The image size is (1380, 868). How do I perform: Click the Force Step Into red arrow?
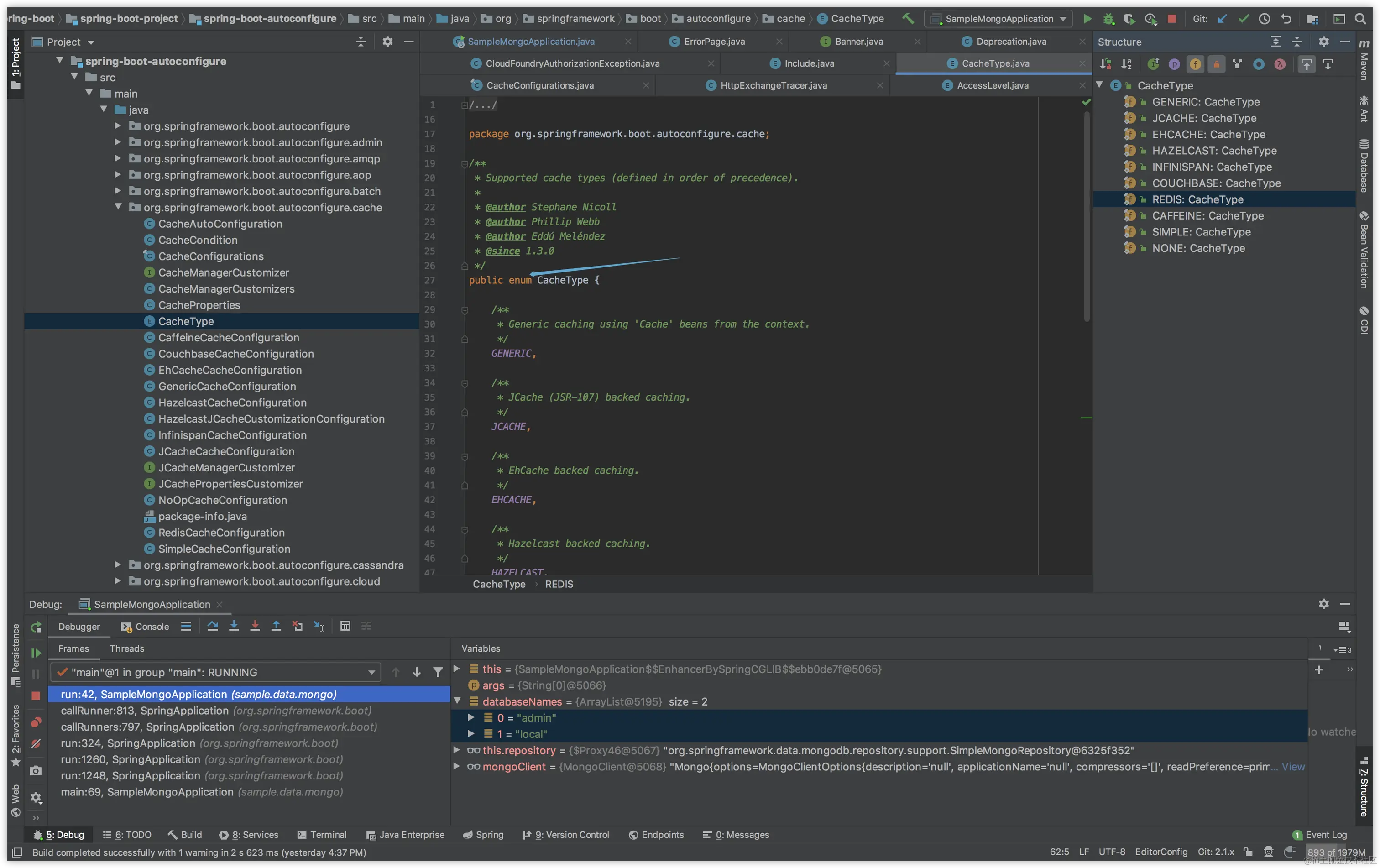[x=255, y=626]
